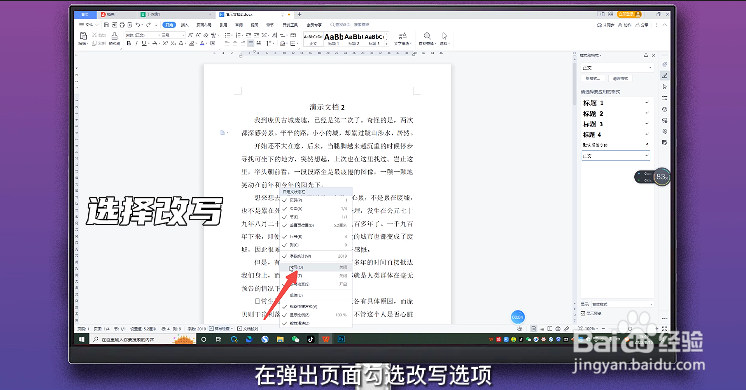
Task: Click the Undo arrow icon
Action: pyautogui.click(x=138, y=25)
